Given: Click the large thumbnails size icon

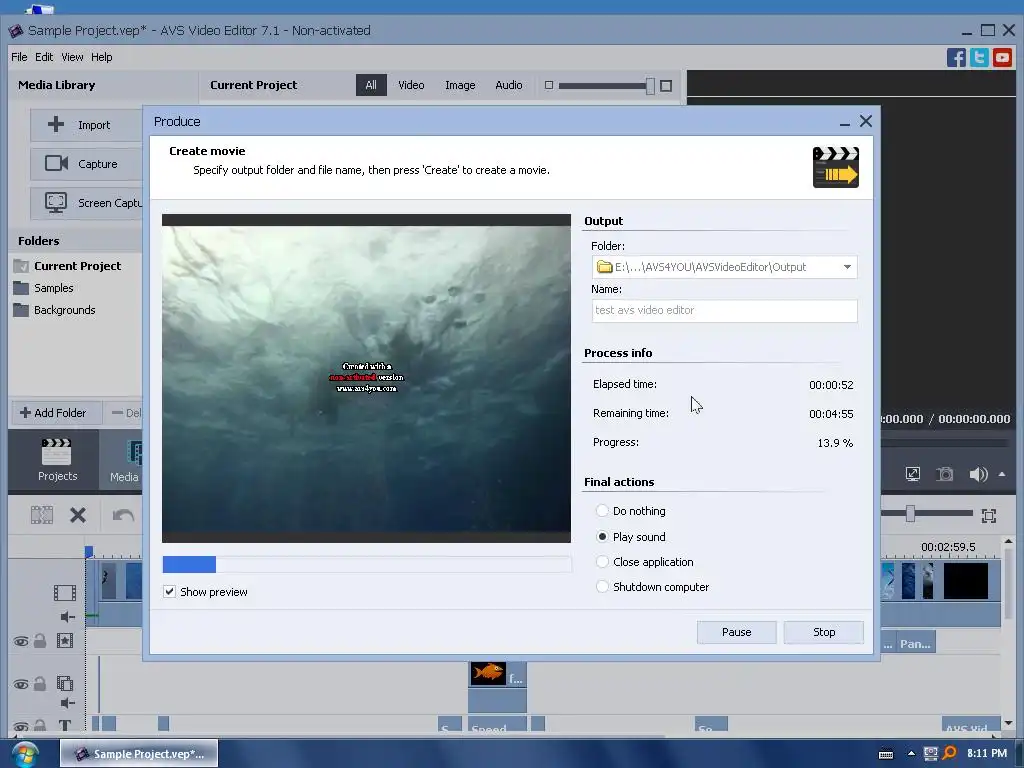Looking at the screenshot, I should tap(666, 86).
